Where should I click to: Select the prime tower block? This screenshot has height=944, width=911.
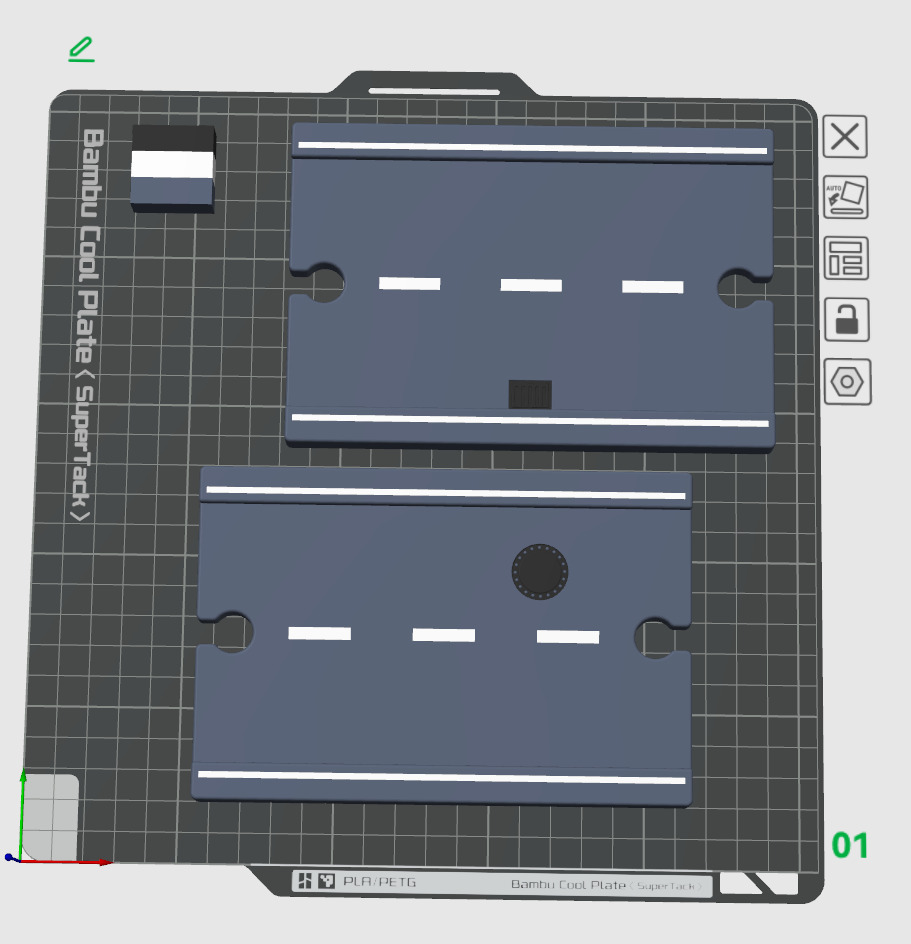[x=173, y=168]
